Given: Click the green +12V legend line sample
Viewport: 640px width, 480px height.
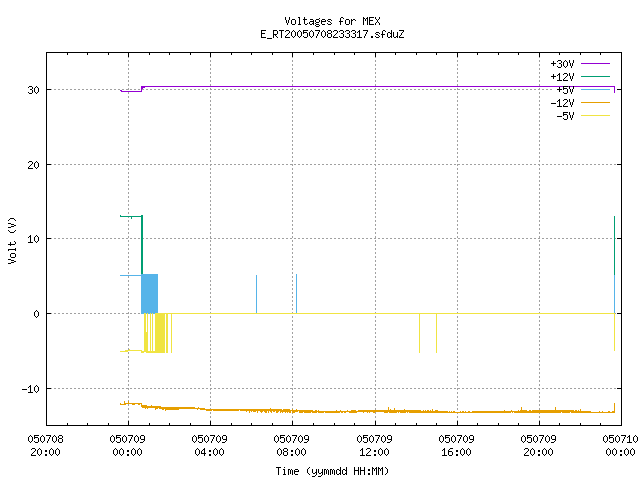Looking at the screenshot, I should click(x=596, y=76).
